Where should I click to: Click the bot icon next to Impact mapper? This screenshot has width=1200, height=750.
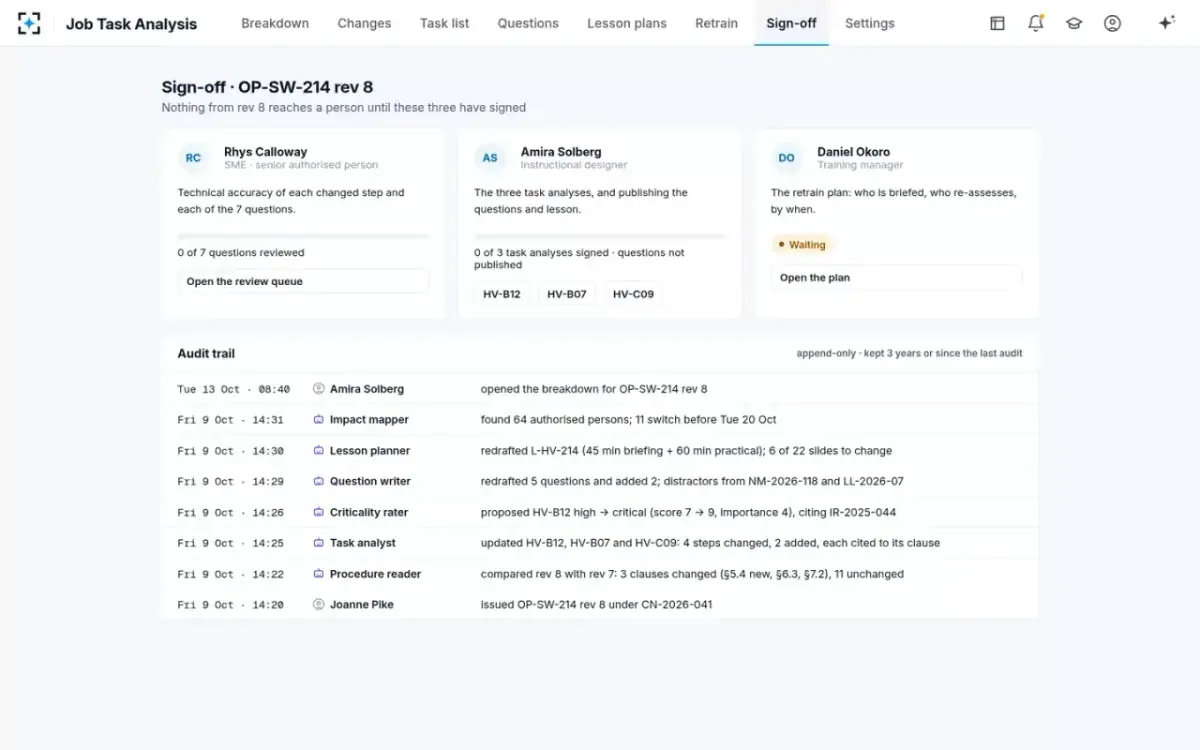click(319, 420)
